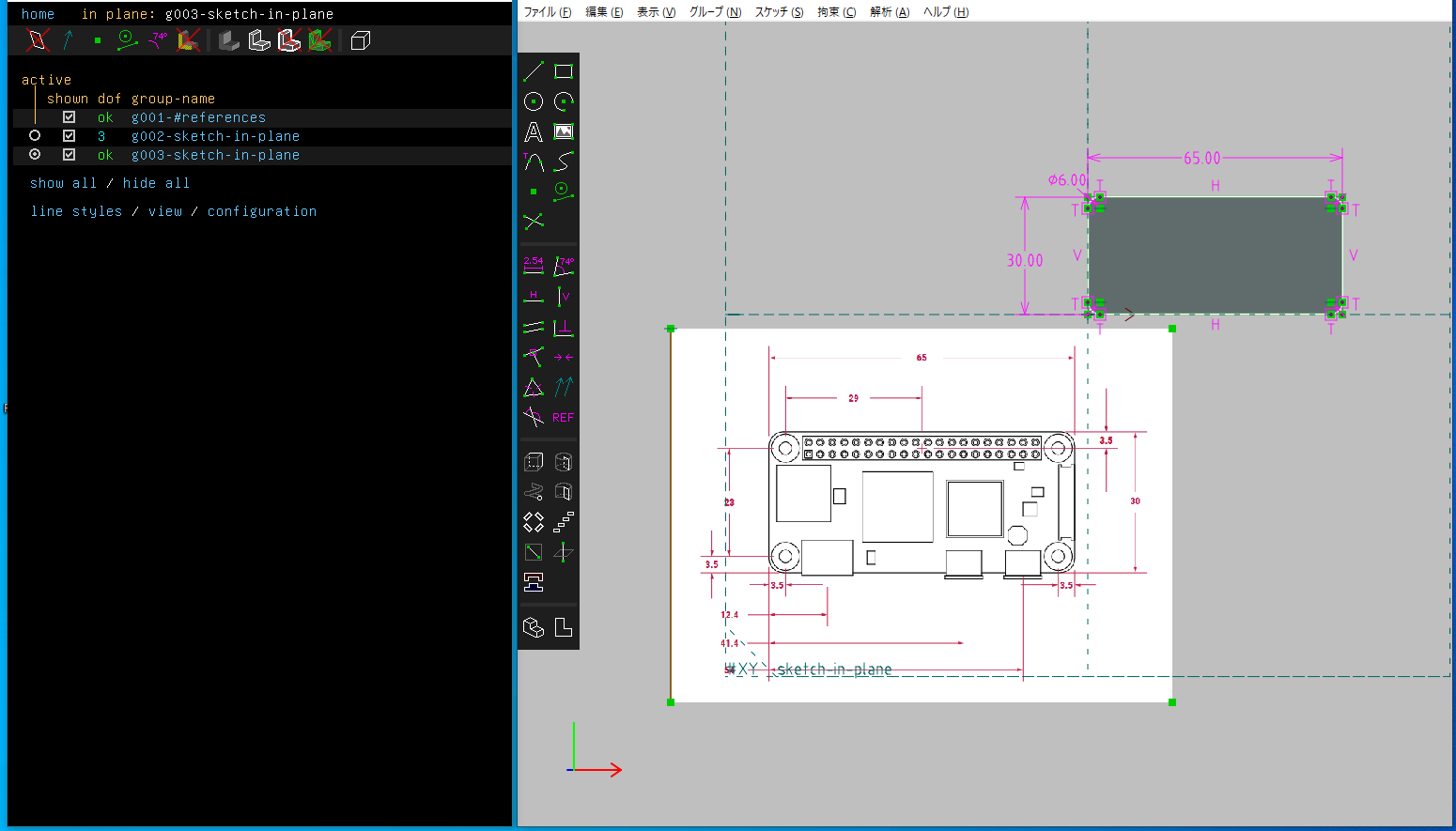Image resolution: width=1456 pixels, height=831 pixels.
Task: Apply the horizontal constraint tool
Action: (534, 297)
